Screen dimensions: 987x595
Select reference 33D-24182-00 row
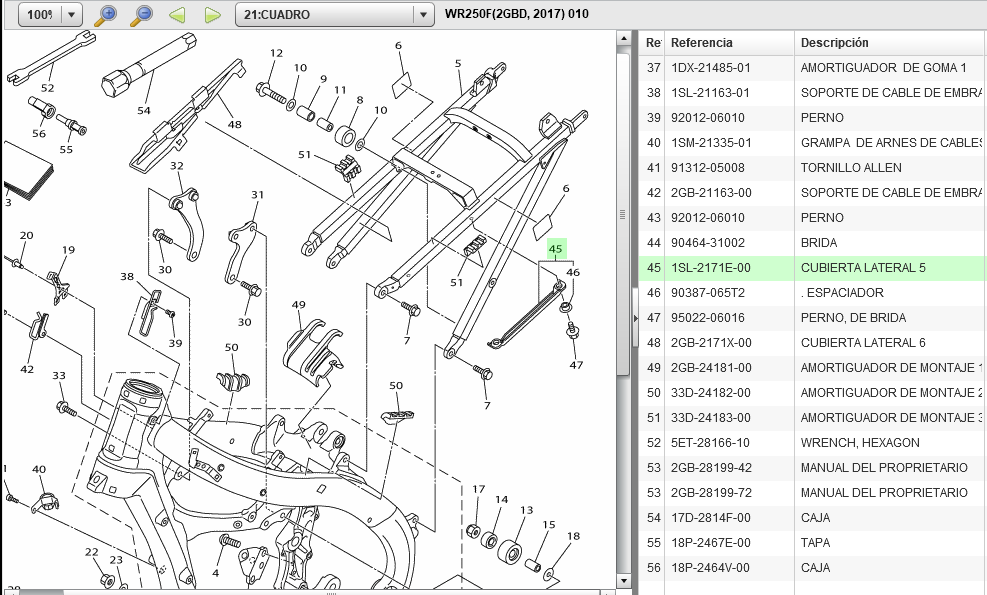813,393
